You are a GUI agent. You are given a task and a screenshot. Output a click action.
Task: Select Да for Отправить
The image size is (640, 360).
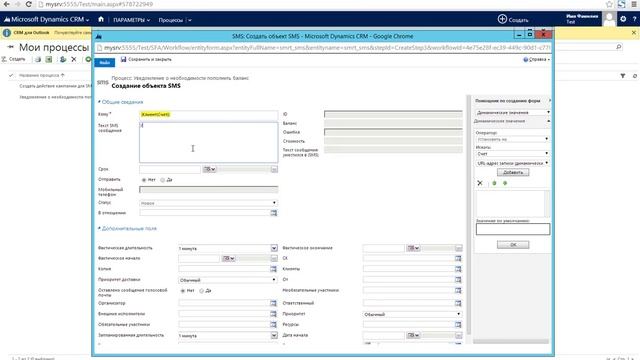(162, 180)
